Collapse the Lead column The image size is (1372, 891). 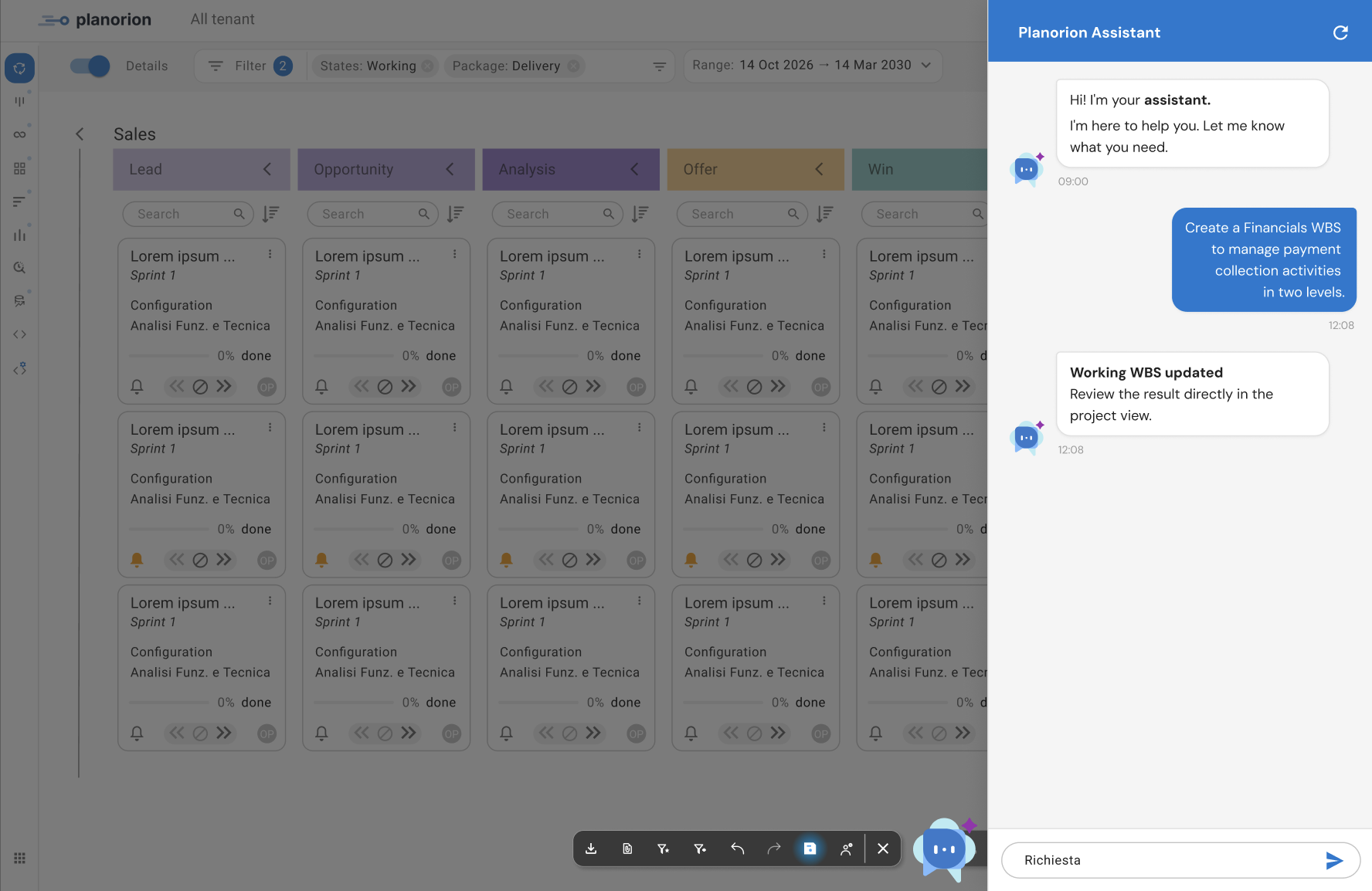267,169
